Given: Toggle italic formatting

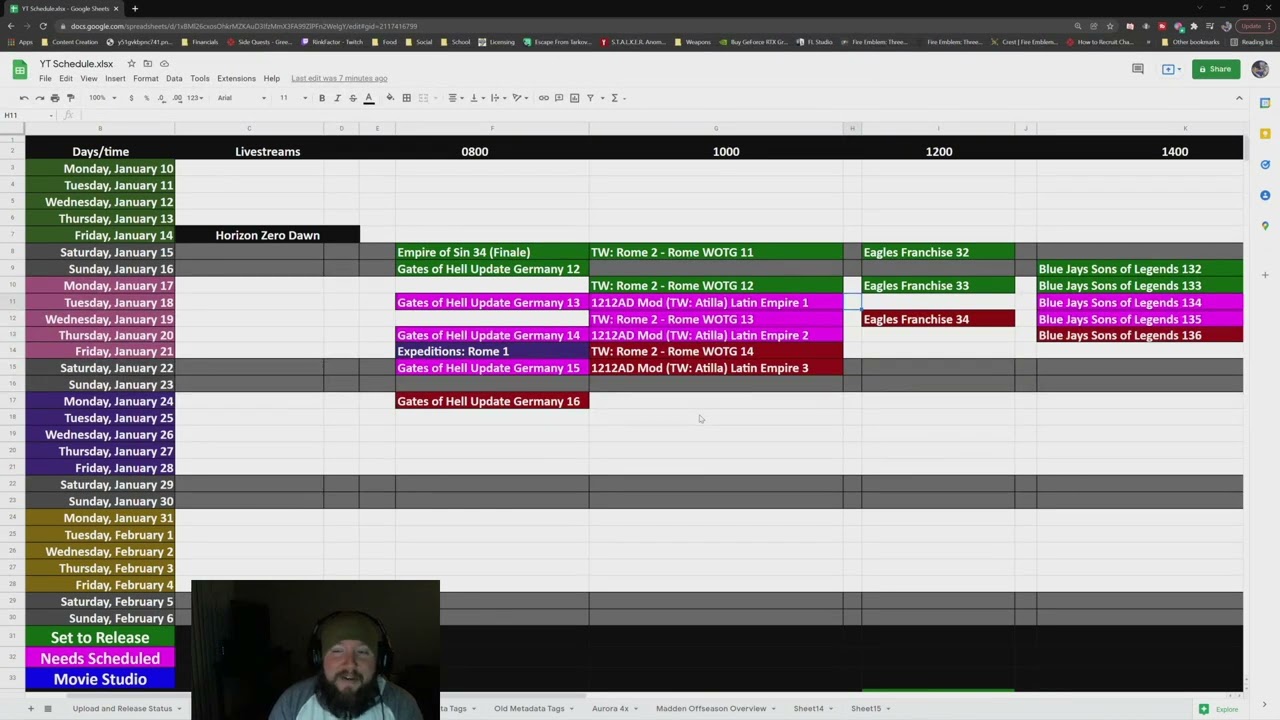Looking at the screenshot, I should pos(337,98).
